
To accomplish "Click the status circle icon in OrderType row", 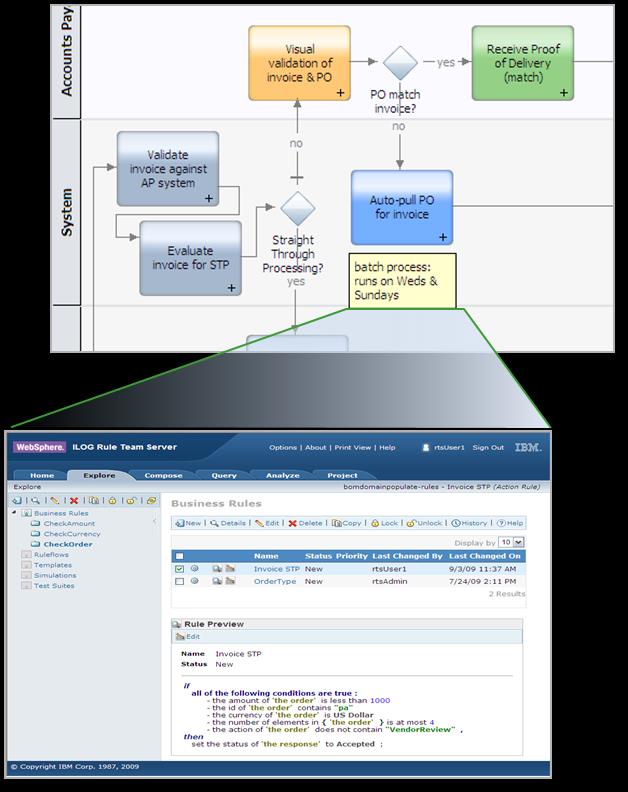I will pos(195,581).
